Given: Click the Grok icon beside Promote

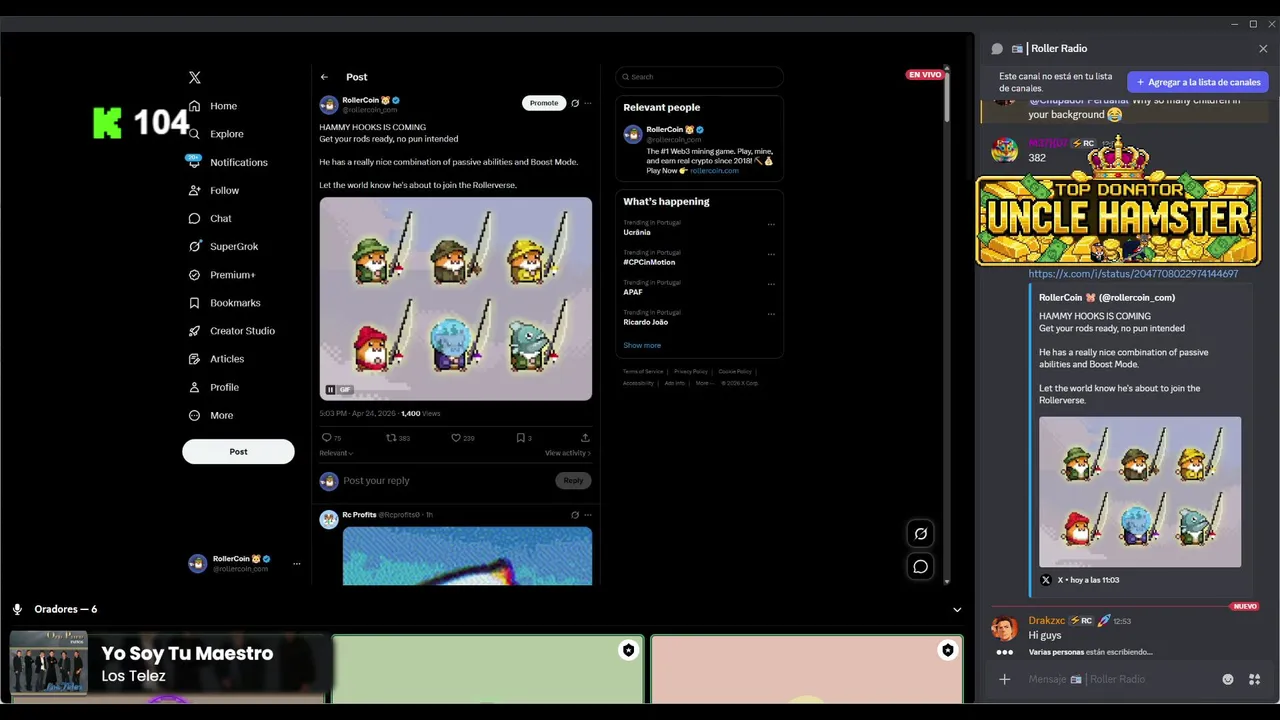Looking at the screenshot, I should coord(575,103).
